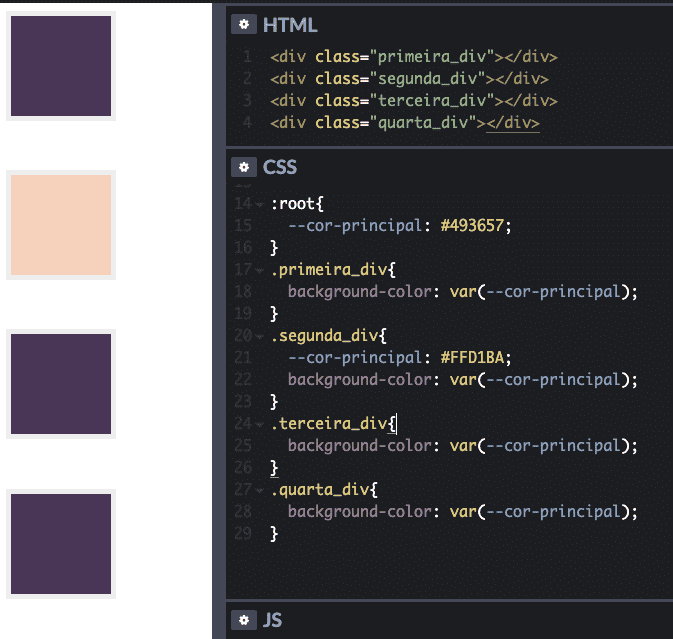Select the HTML editor panel title
The width and height of the screenshot is (673, 639).
(290, 25)
